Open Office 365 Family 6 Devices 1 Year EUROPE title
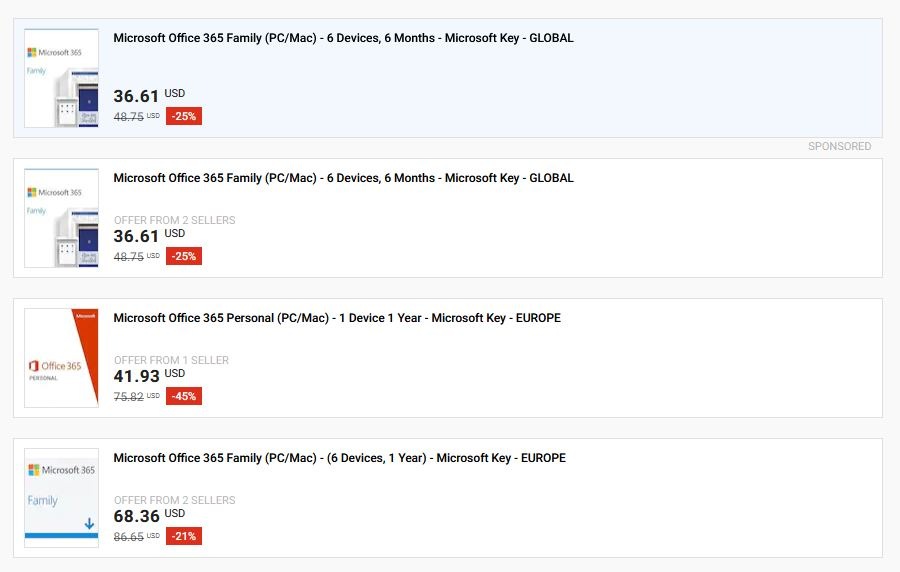This screenshot has width=900, height=572. (x=339, y=458)
